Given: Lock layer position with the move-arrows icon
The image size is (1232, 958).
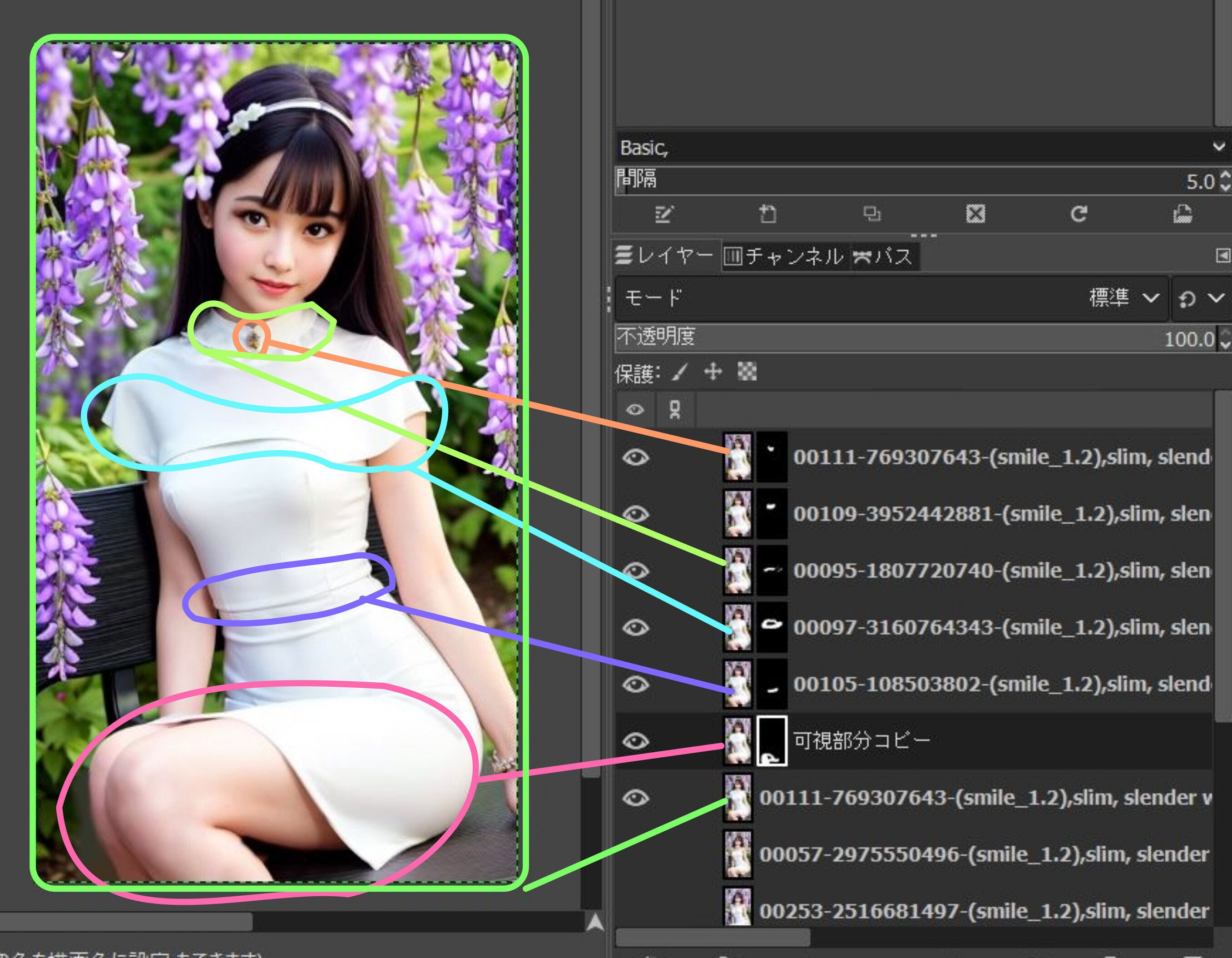Looking at the screenshot, I should [713, 372].
